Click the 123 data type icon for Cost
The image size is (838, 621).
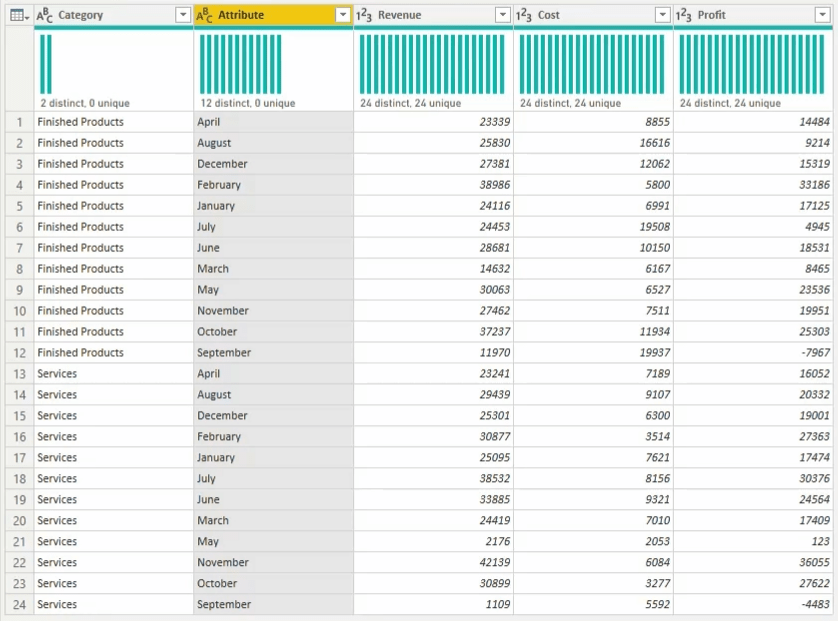click(x=524, y=15)
